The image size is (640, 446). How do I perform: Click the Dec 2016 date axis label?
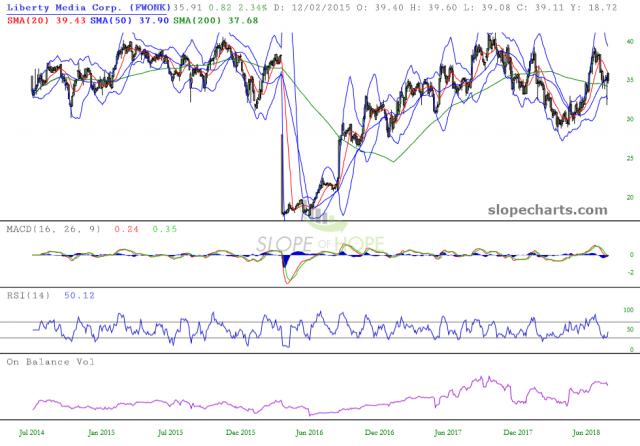380,433
